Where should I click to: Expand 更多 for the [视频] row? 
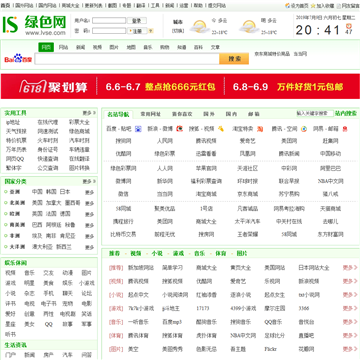pos(350,281)
